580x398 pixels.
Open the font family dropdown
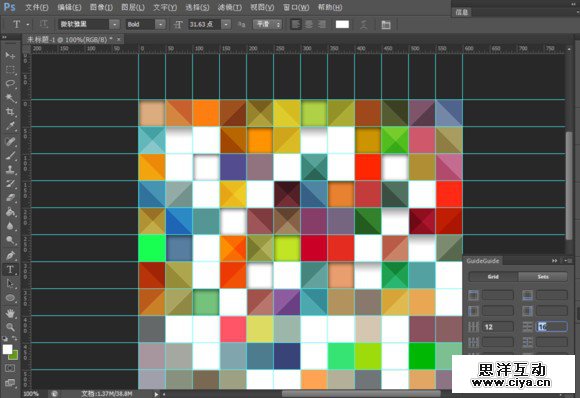(115, 24)
